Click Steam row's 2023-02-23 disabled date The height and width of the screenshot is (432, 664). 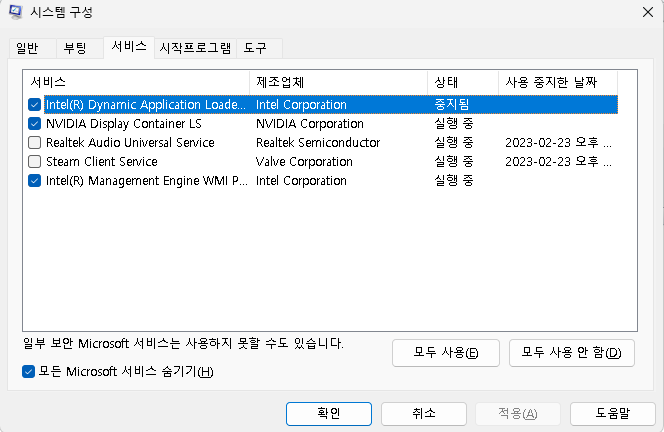558,162
